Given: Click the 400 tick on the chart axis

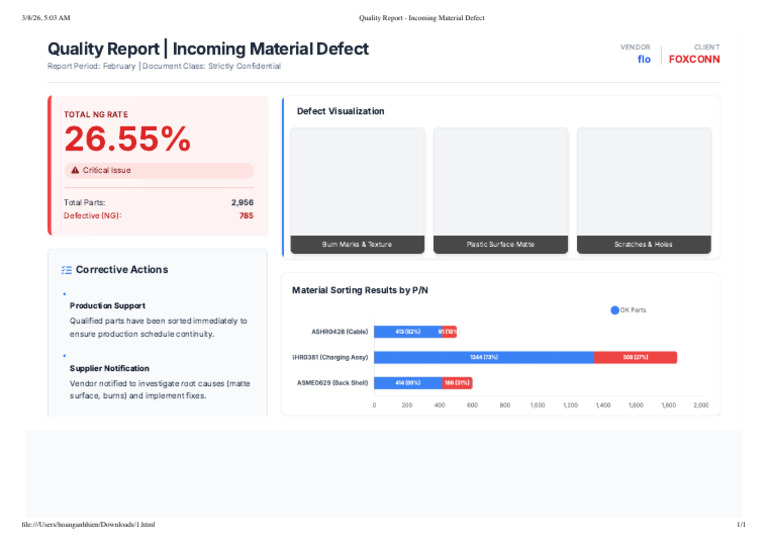Looking at the screenshot, I should coord(439,405).
